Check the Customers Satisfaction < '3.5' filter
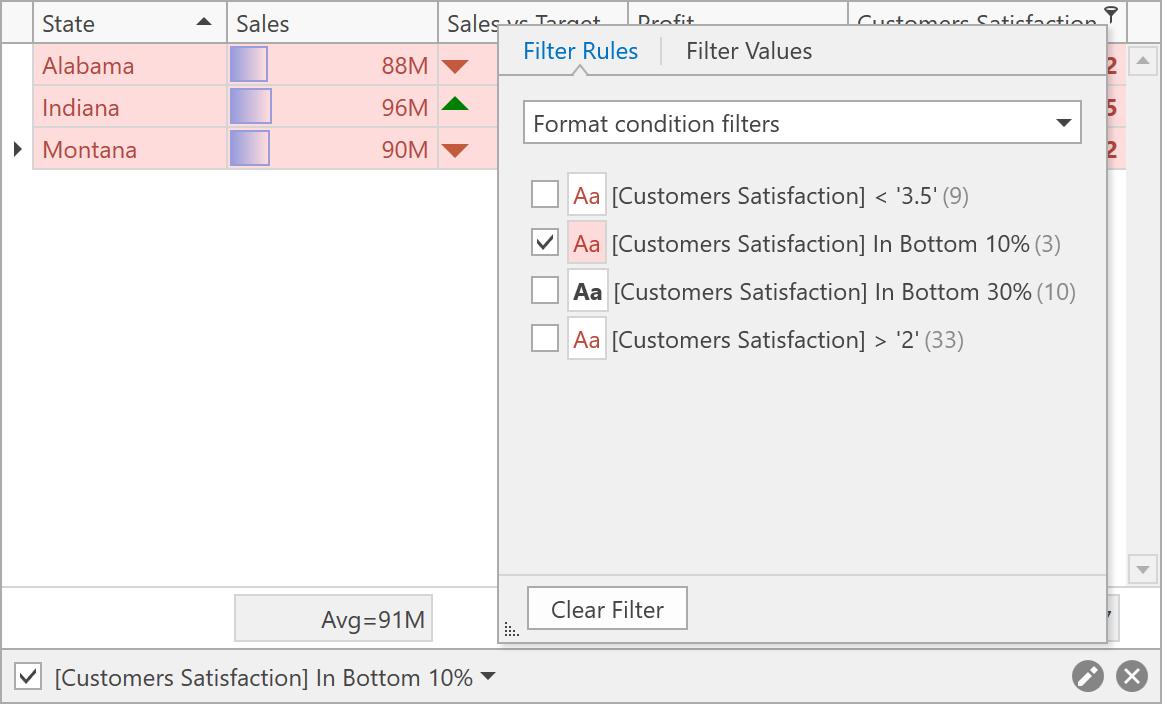Viewport: 1162px width, 704px height. pyautogui.click(x=545, y=195)
